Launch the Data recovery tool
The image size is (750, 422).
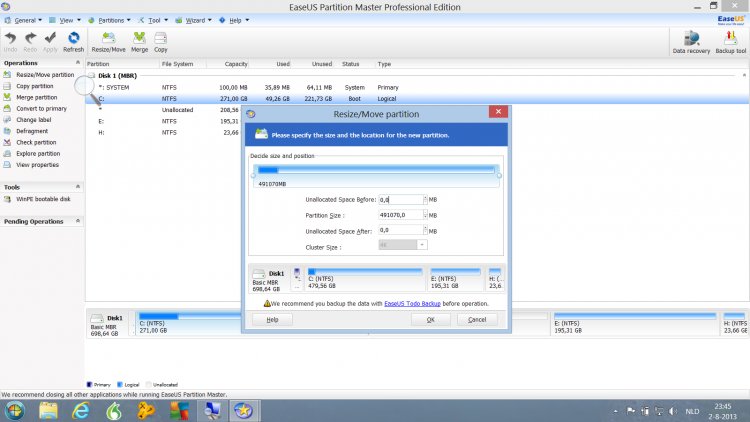click(x=691, y=42)
